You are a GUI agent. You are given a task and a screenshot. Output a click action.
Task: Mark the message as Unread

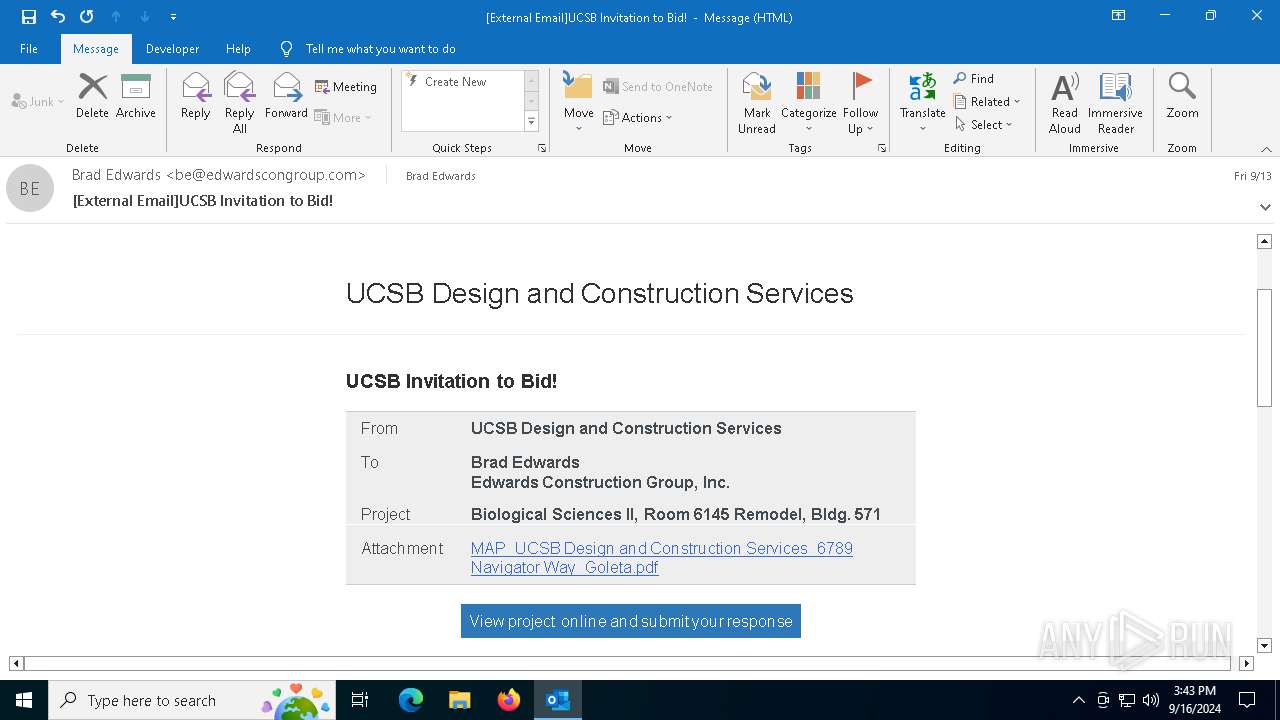point(757,103)
